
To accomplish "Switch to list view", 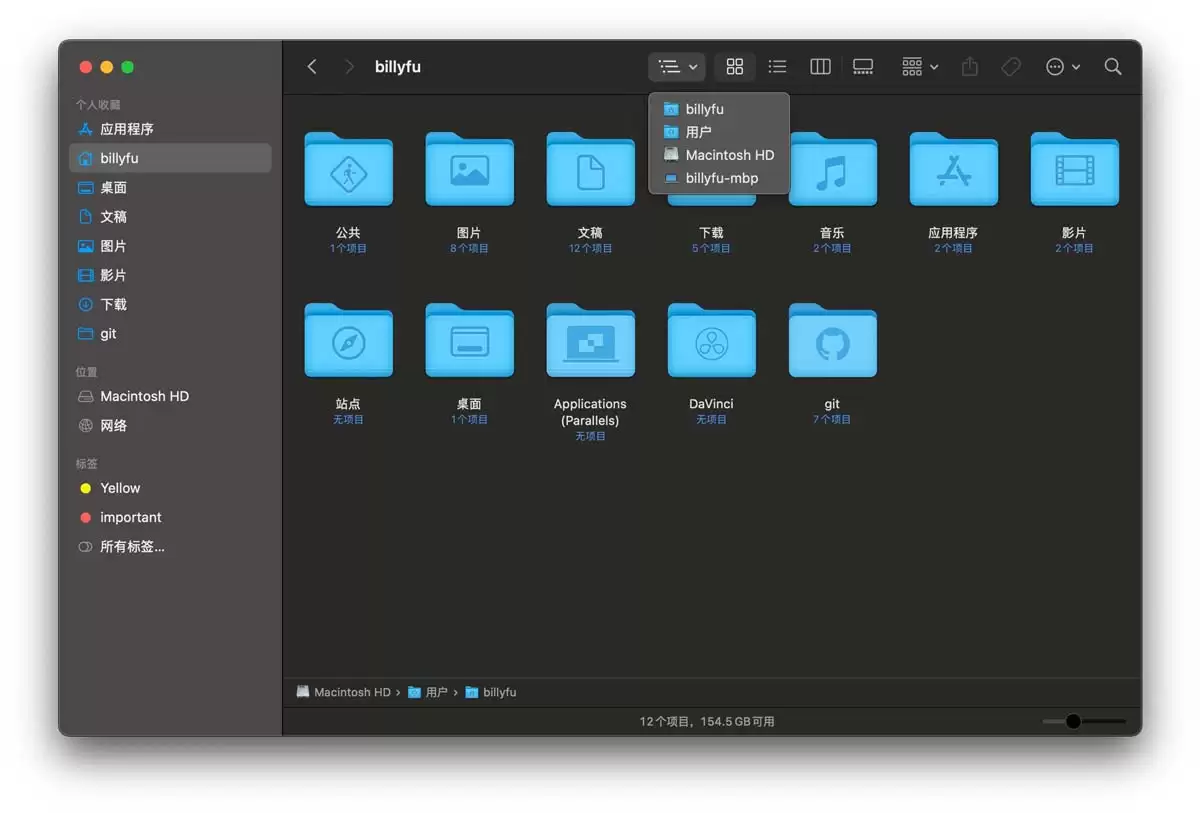I will pyautogui.click(x=777, y=67).
